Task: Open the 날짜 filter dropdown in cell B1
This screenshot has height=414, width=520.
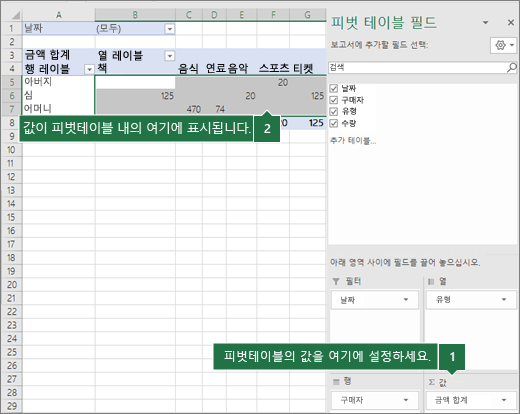Action: (x=170, y=29)
